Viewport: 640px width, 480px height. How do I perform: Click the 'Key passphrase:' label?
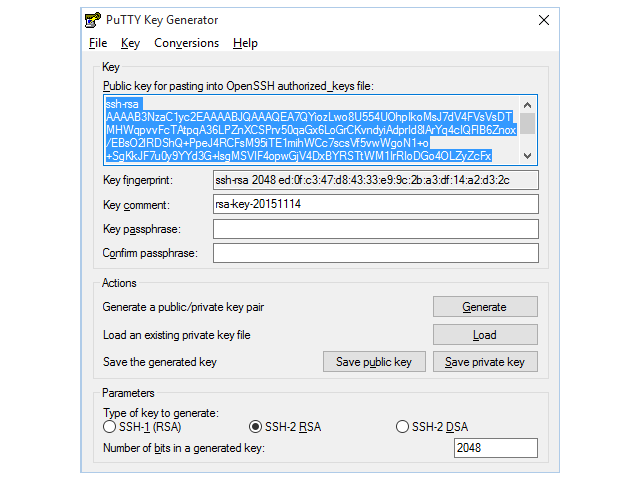142,229
